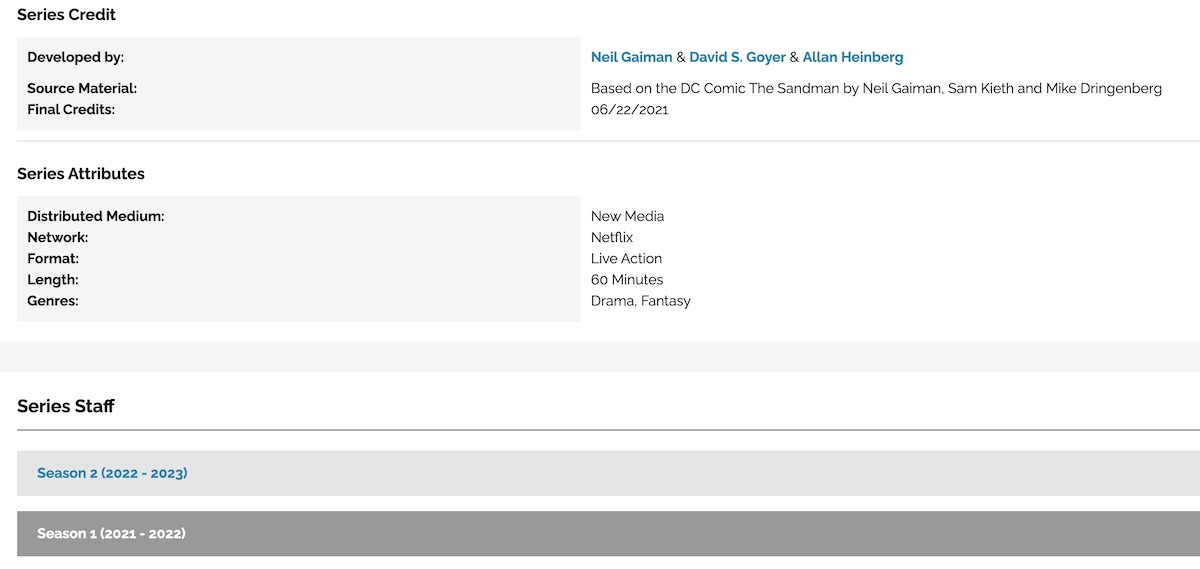The height and width of the screenshot is (569, 1200).
Task: Click the 'Network:' label
Action: 58,237
